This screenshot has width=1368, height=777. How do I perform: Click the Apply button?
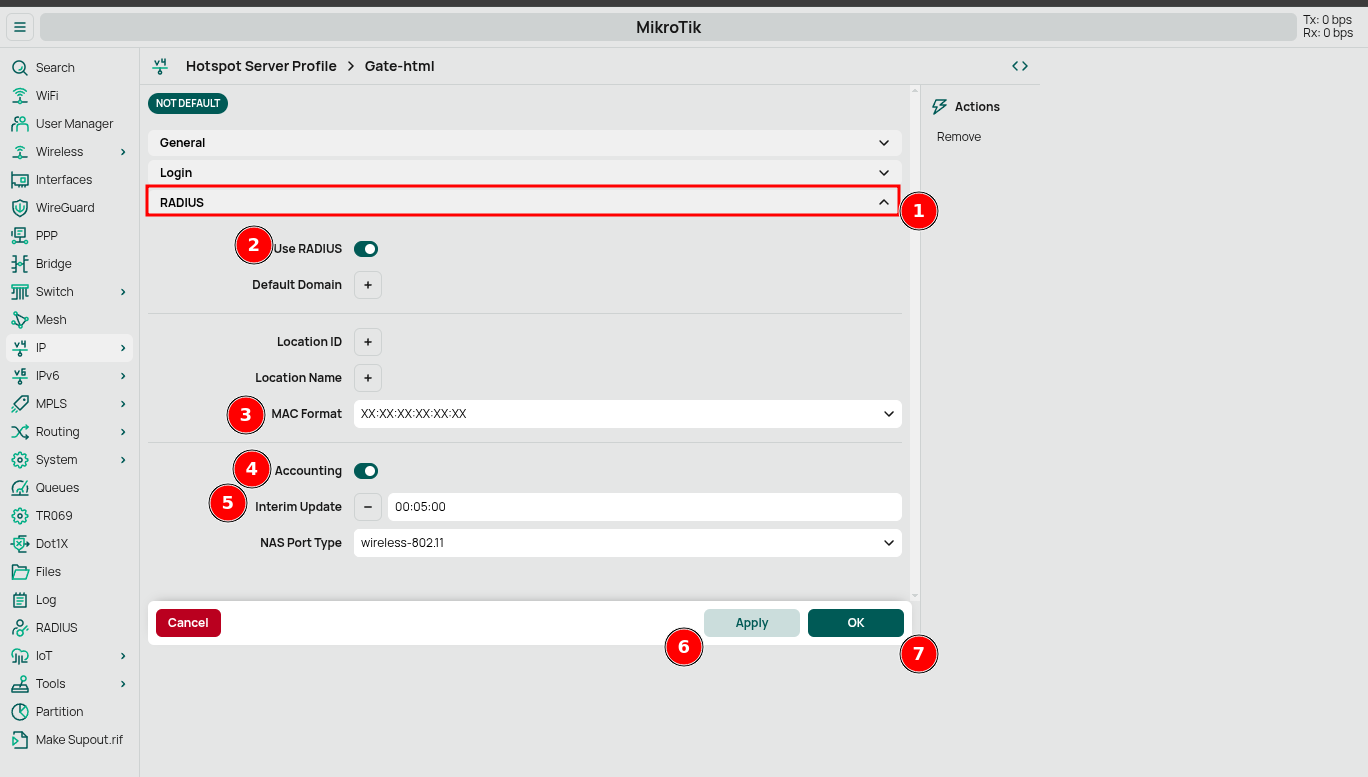pyautogui.click(x=751, y=622)
